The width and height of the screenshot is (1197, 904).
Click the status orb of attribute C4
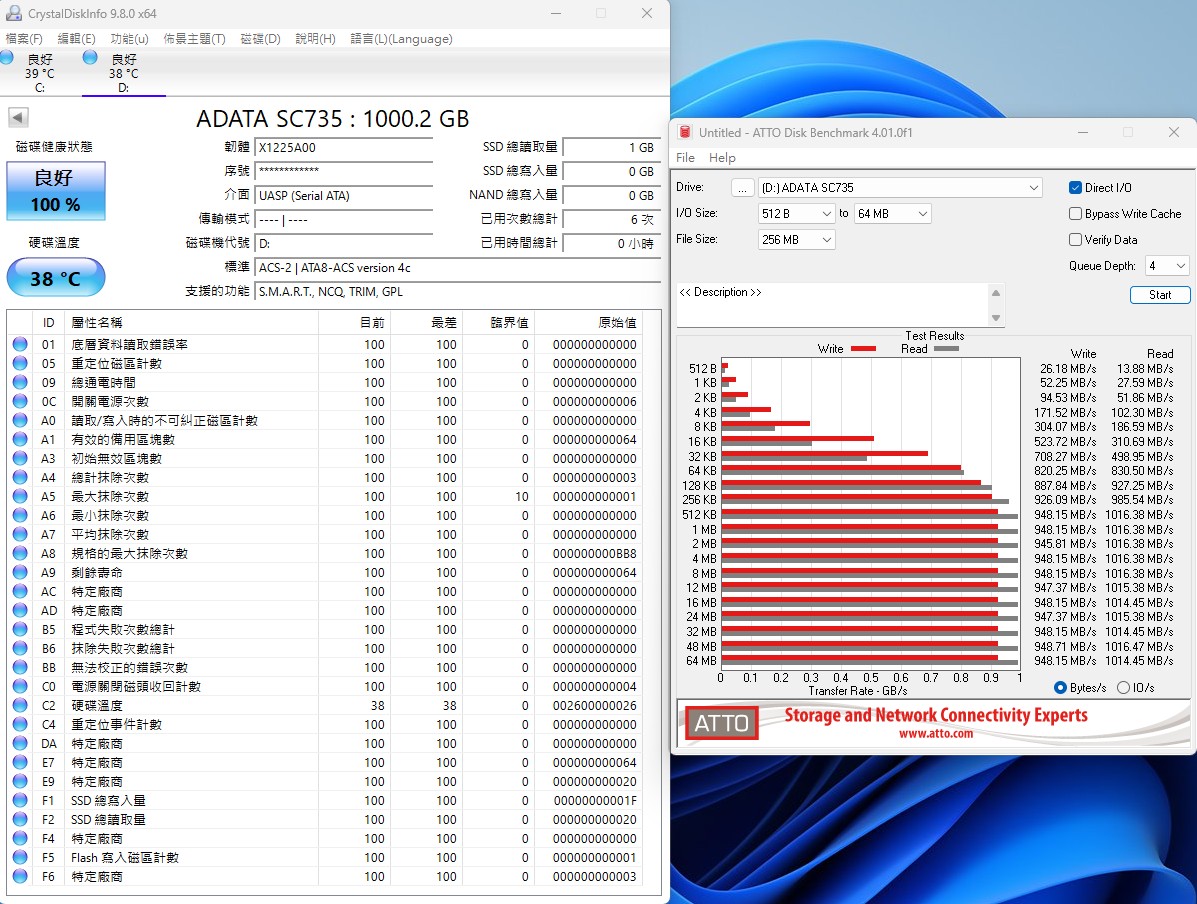(20, 725)
